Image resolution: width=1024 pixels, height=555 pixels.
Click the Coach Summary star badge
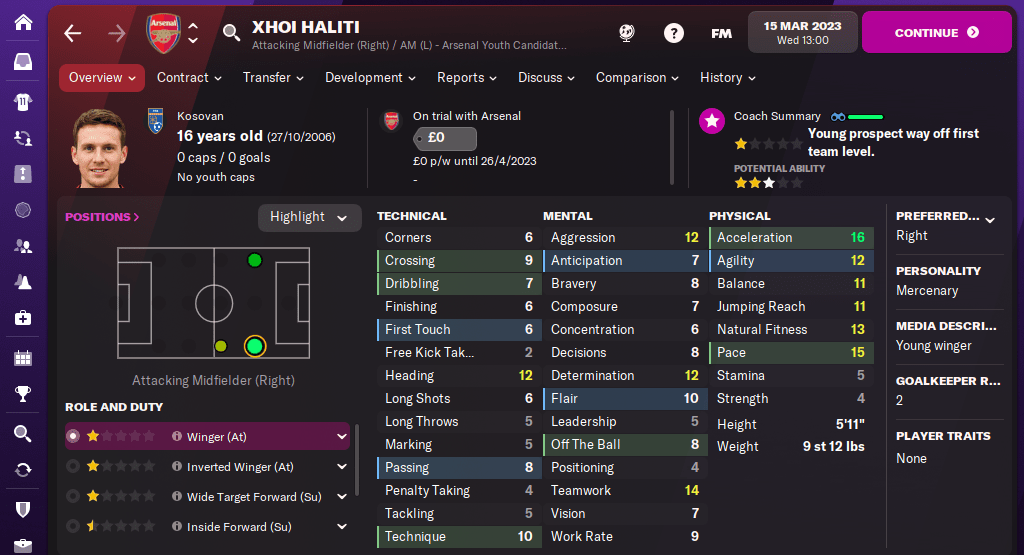(712, 122)
